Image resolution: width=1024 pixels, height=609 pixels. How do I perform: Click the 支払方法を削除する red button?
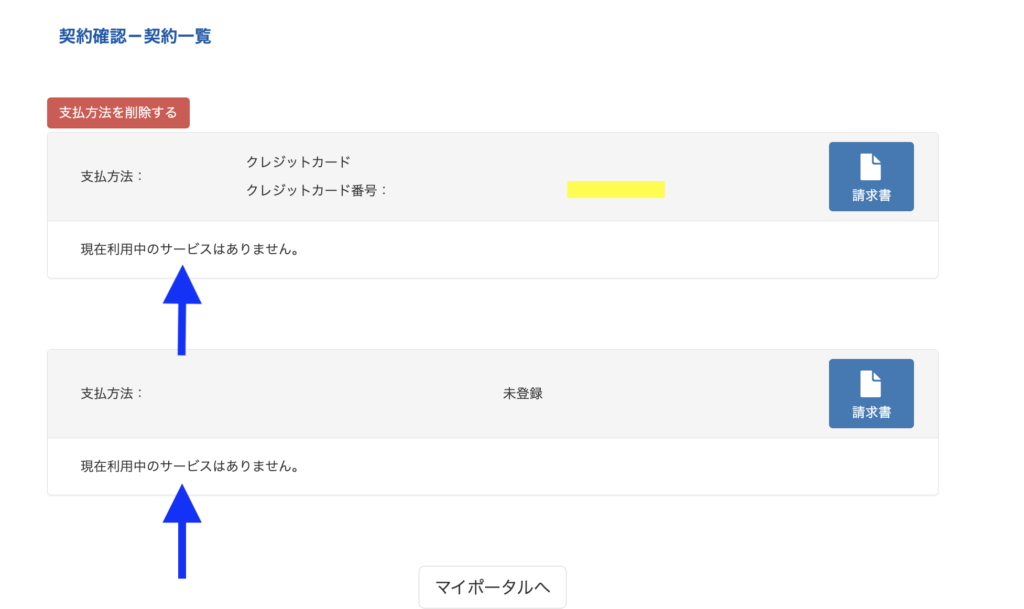click(x=118, y=113)
